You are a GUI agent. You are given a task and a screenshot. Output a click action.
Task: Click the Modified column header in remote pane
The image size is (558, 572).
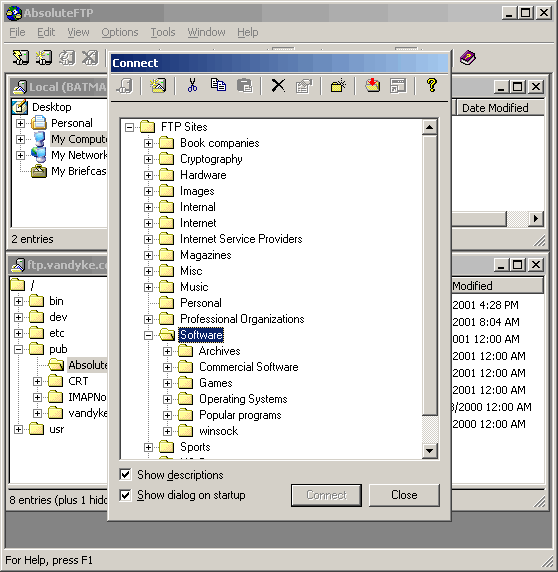click(497, 286)
